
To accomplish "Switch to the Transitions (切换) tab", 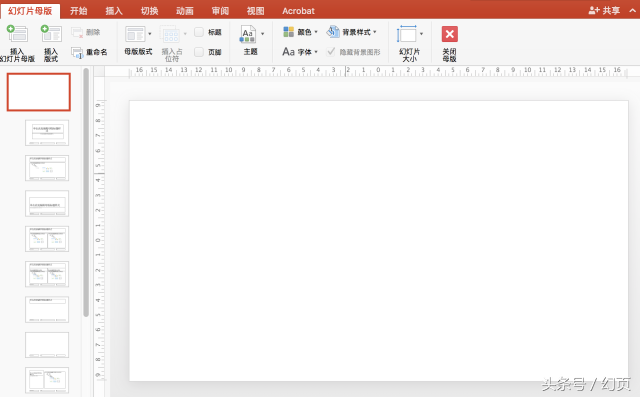I will (149, 11).
